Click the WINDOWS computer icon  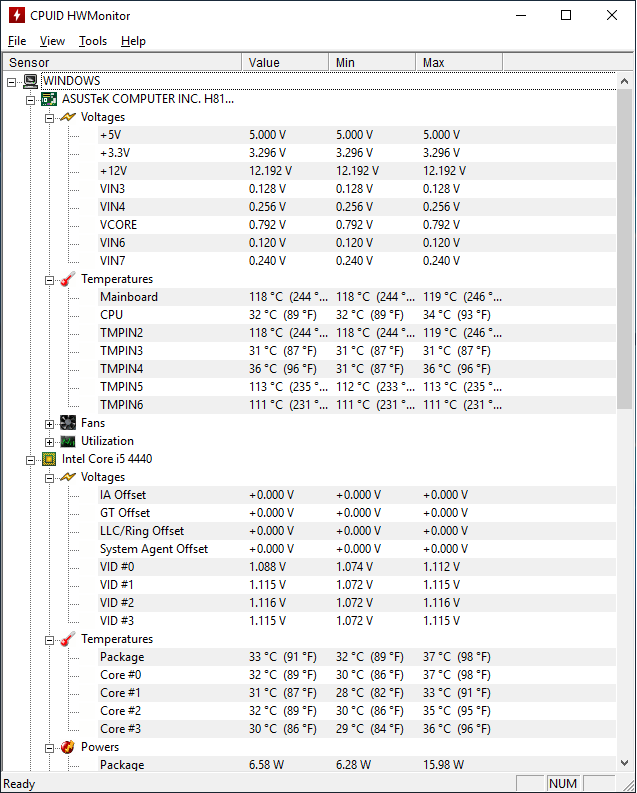(30, 81)
